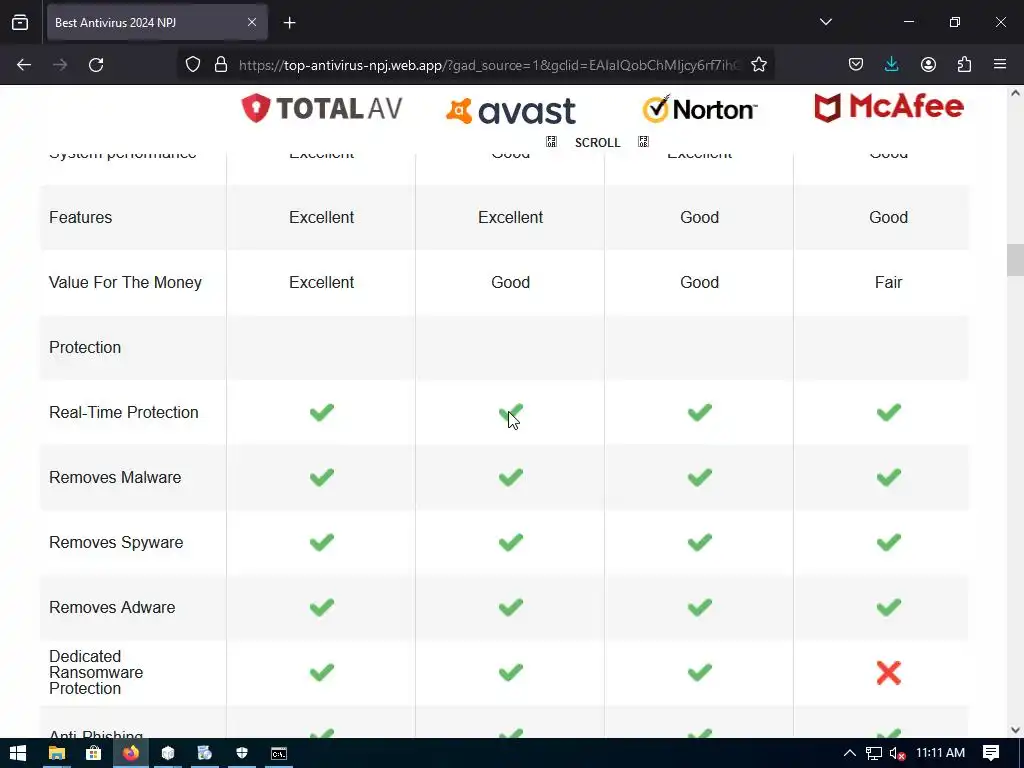Click the Removes Spyware label

[x=116, y=543]
